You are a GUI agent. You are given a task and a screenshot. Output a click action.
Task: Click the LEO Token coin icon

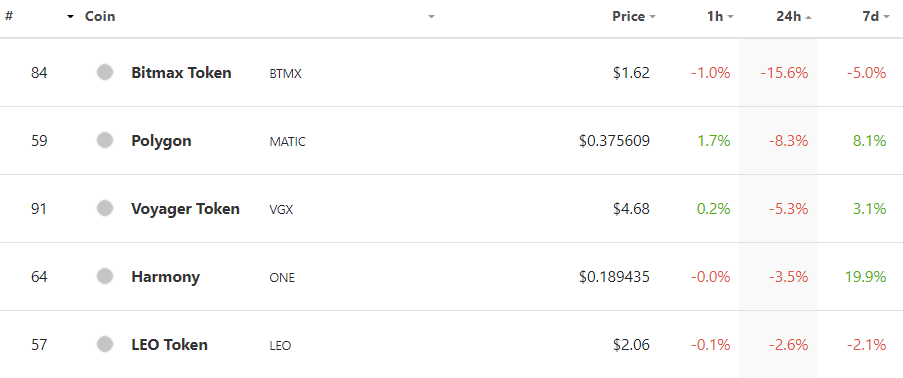pyautogui.click(x=105, y=345)
